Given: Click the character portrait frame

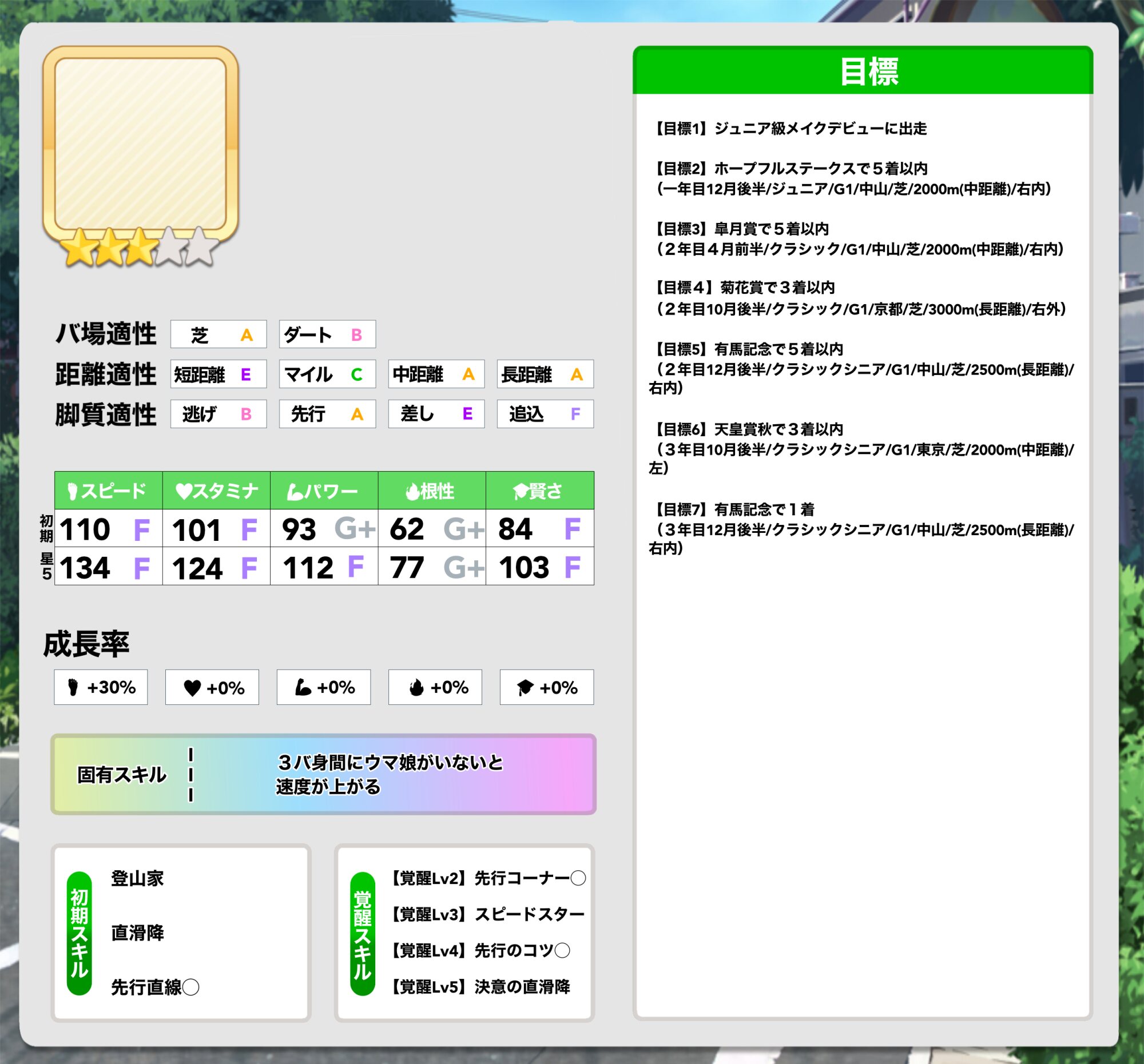Looking at the screenshot, I should pyautogui.click(x=140, y=143).
